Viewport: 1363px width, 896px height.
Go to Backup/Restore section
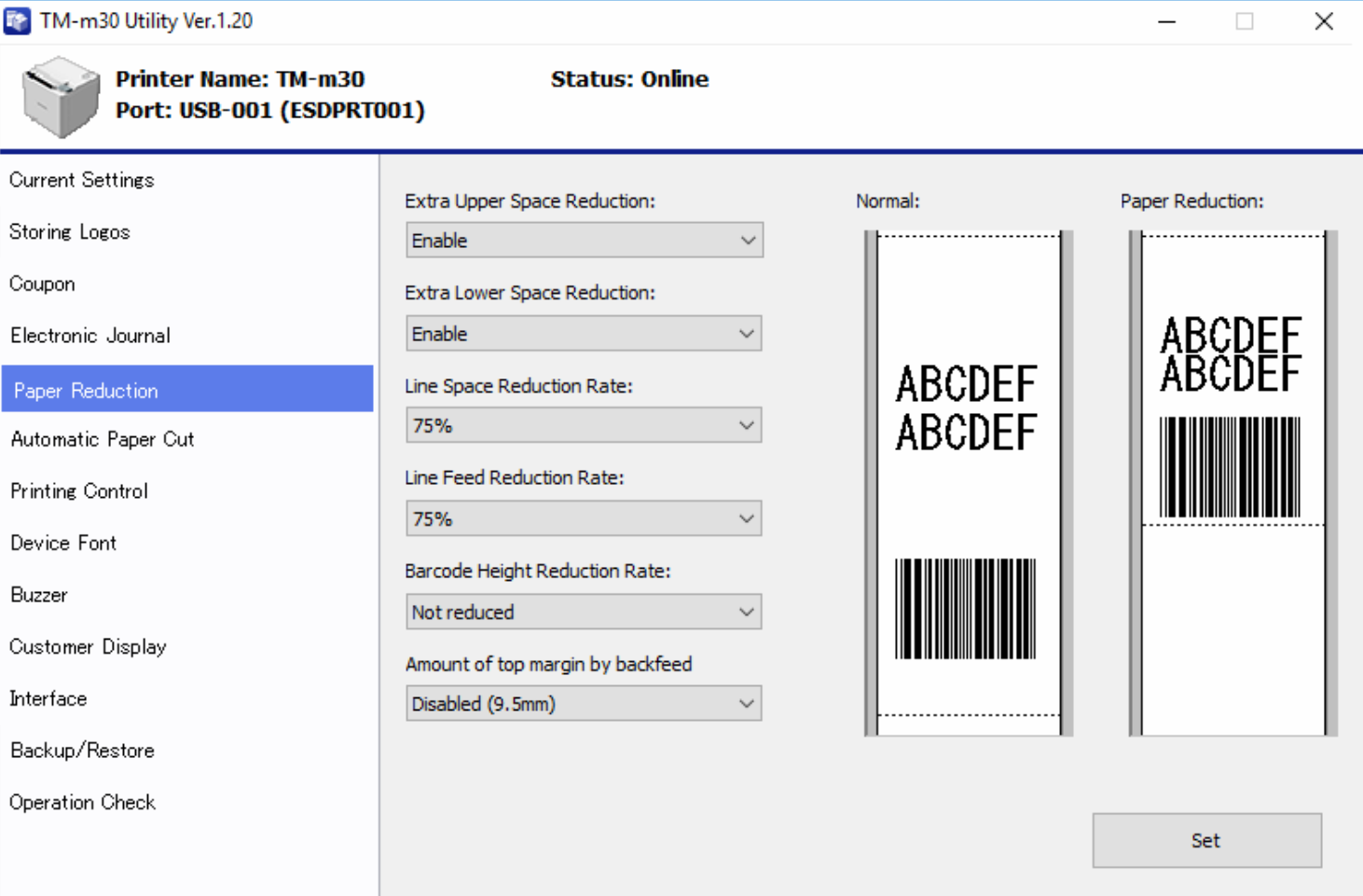(82, 751)
